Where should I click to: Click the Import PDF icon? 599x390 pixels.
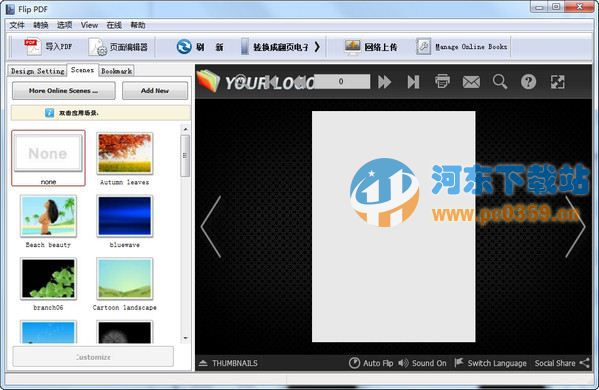pyautogui.click(x=32, y=47)
